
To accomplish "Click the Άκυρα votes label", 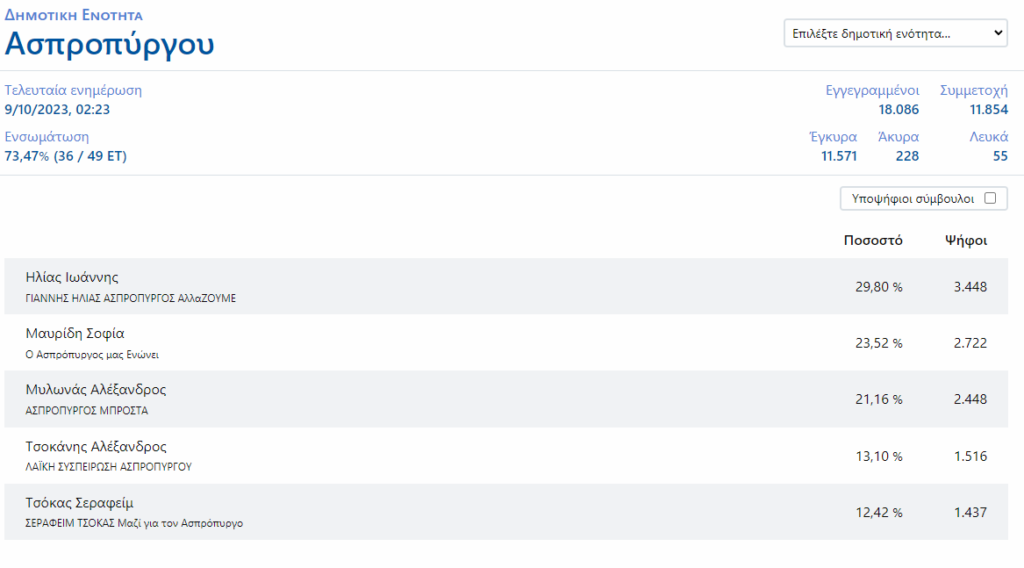I will [898, 136].
